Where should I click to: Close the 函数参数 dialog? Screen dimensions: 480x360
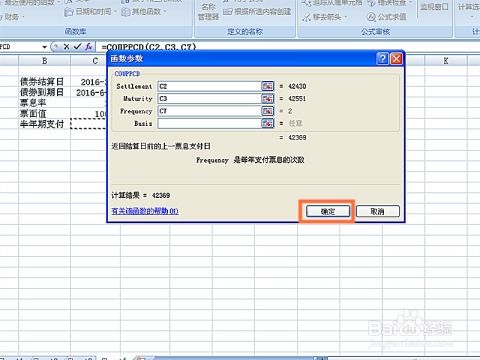396,59
